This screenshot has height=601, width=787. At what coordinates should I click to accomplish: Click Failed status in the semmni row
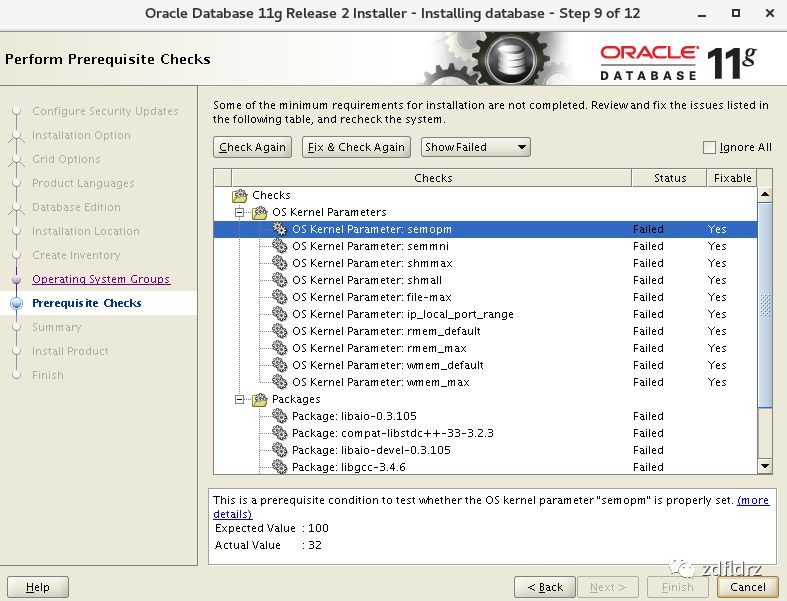pos(648,246)
